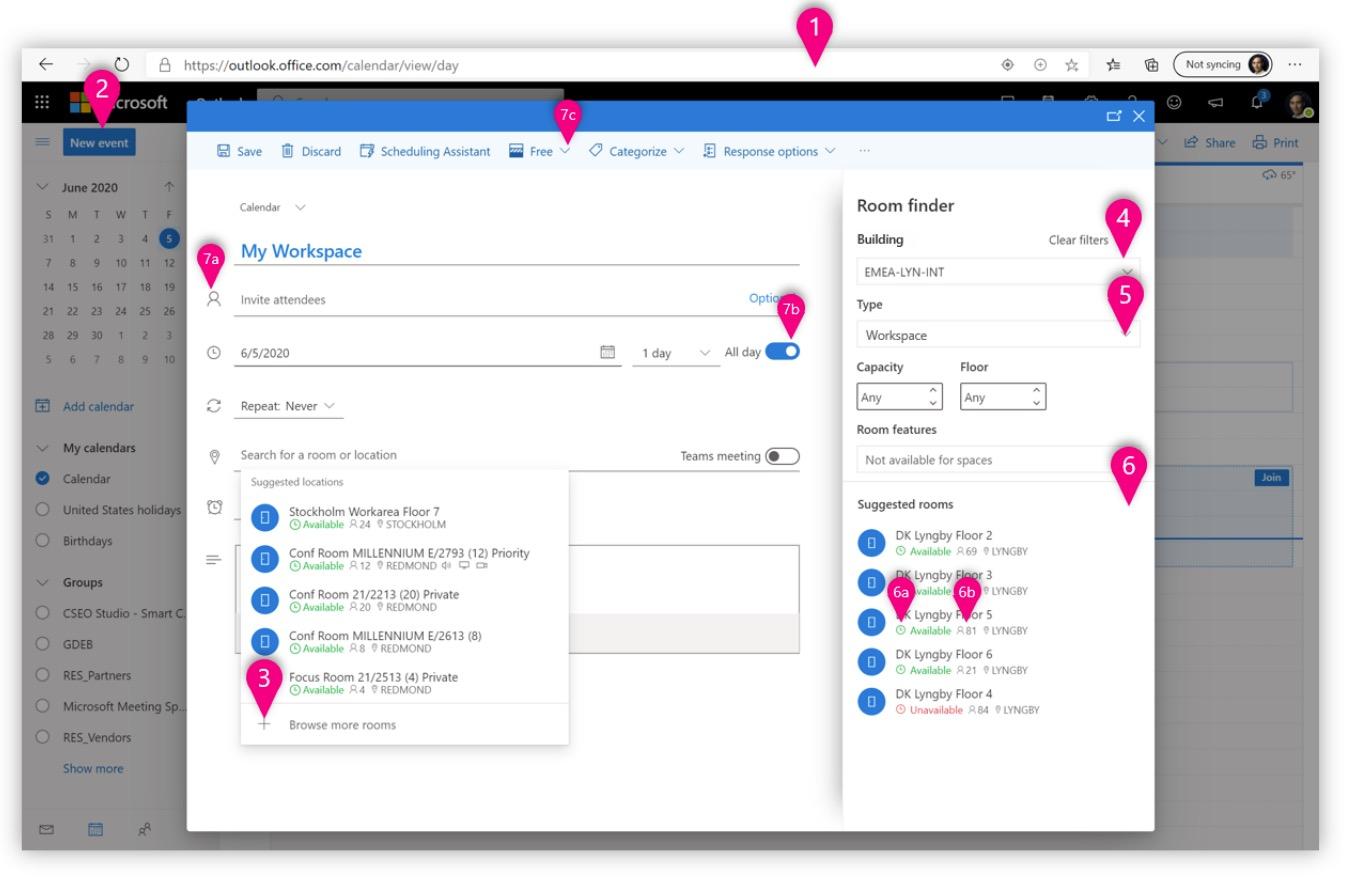Adjust the Floor stepper

tap(1036, 397)
